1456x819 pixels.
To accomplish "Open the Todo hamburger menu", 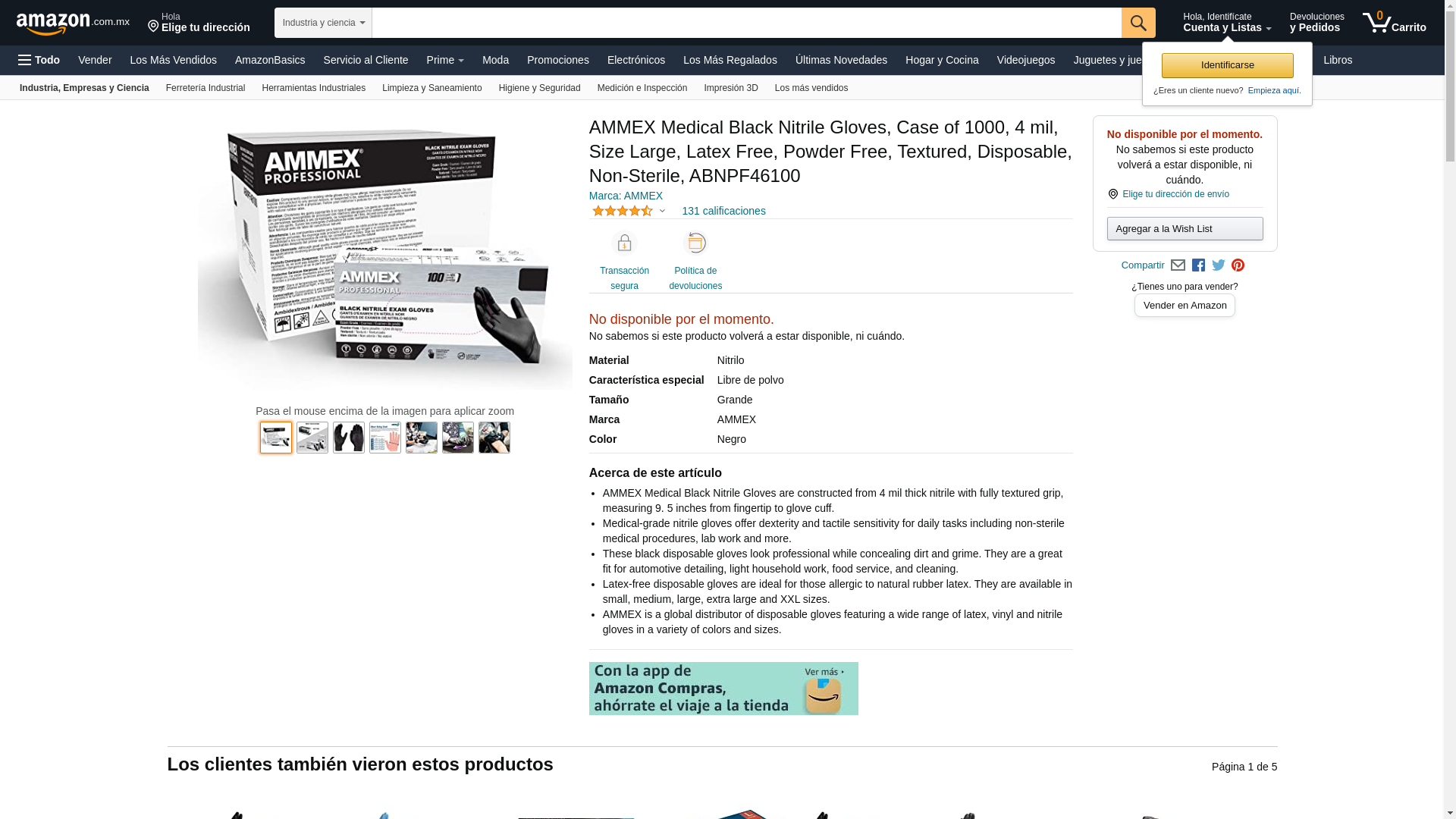I will (39, 60).
